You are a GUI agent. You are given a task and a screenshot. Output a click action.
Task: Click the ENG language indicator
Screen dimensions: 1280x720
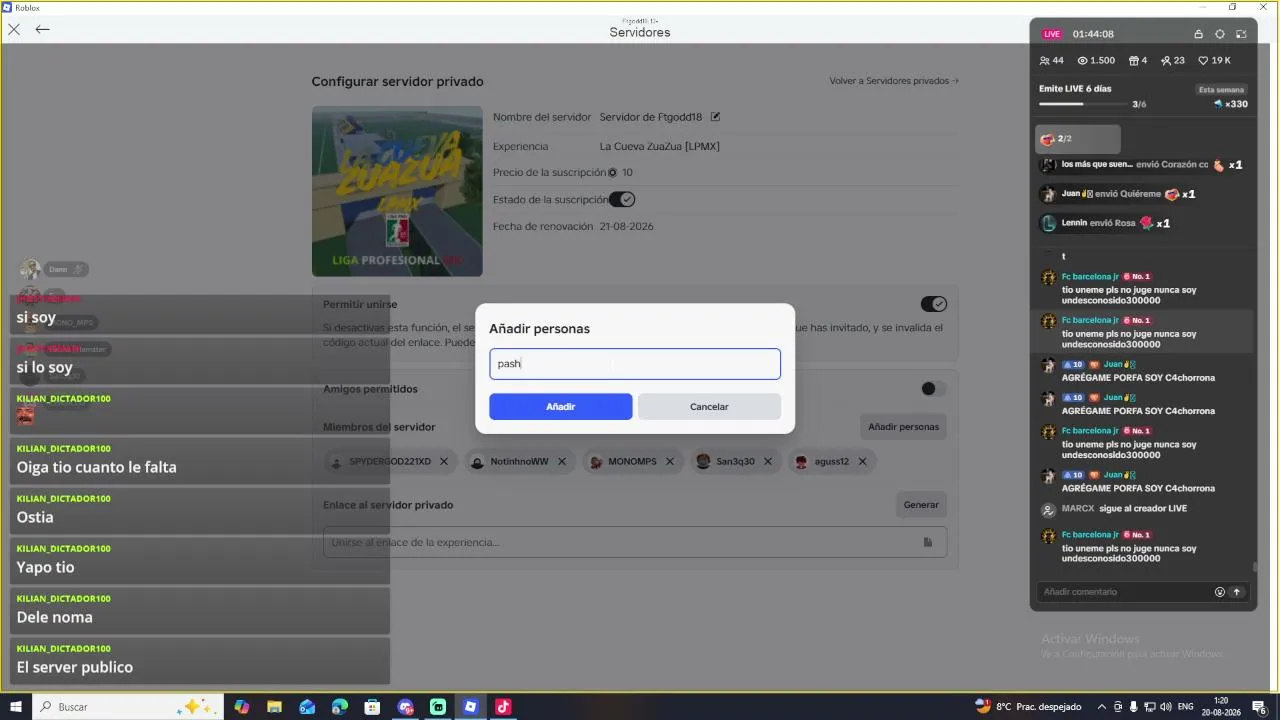pyautogui.click(x=1186, y=707)
